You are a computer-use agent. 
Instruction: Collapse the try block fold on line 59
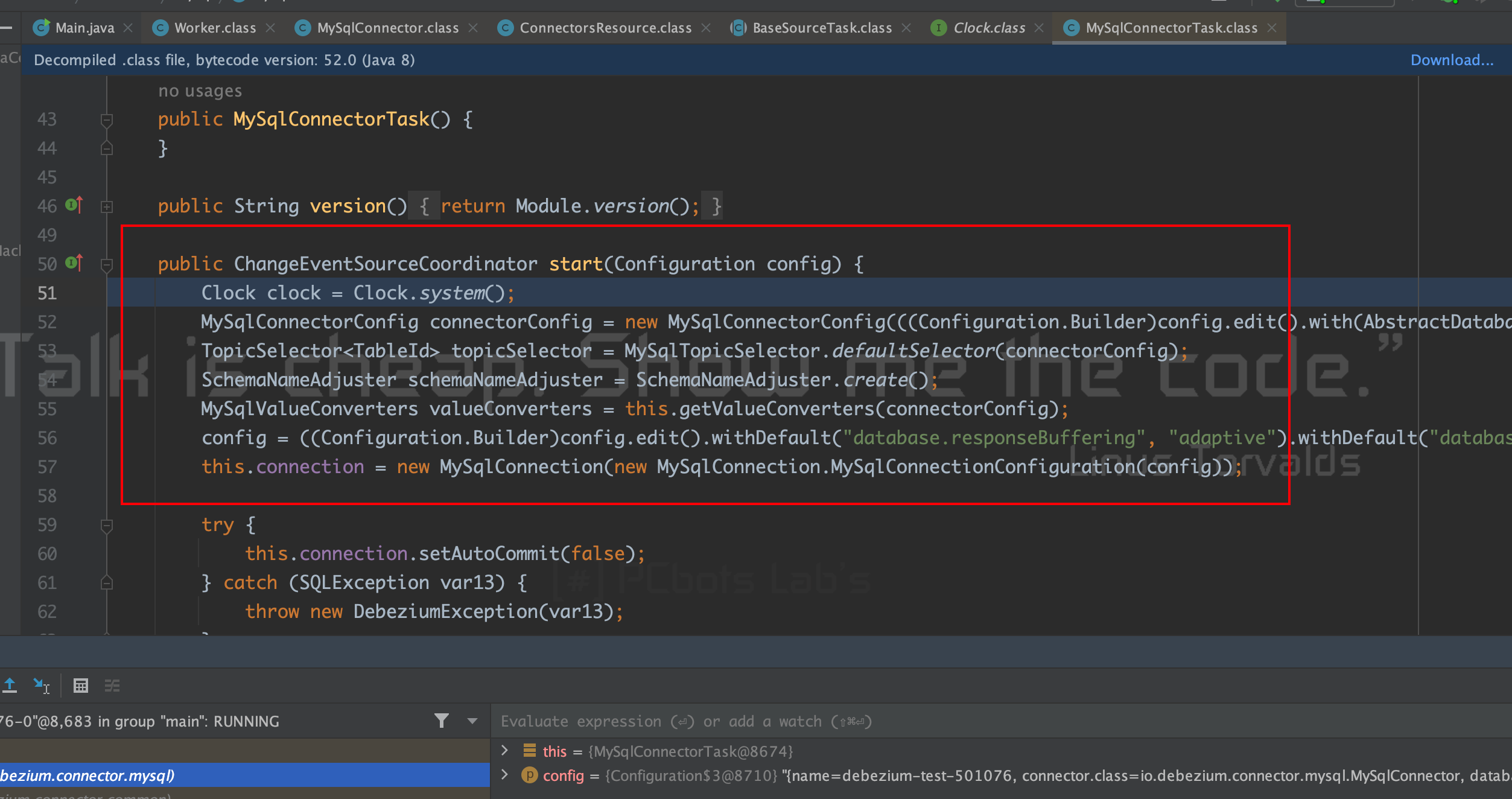(x=107, y=526)
